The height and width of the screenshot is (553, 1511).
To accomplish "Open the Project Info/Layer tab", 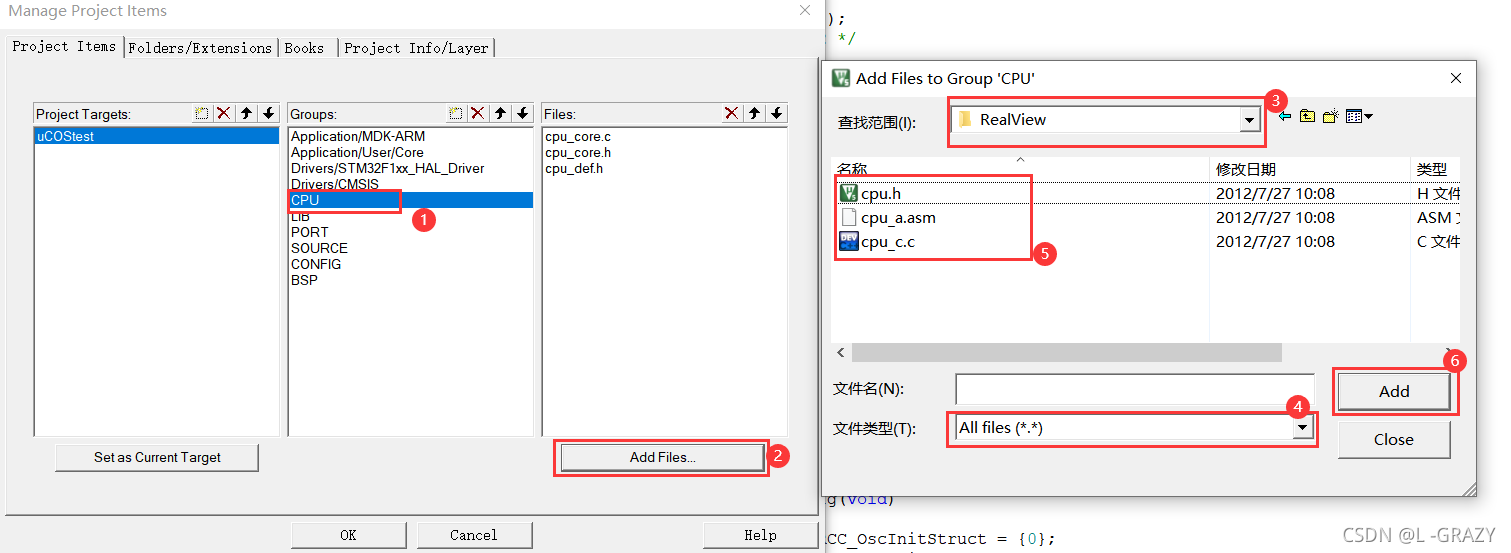I will click(416, 47).
